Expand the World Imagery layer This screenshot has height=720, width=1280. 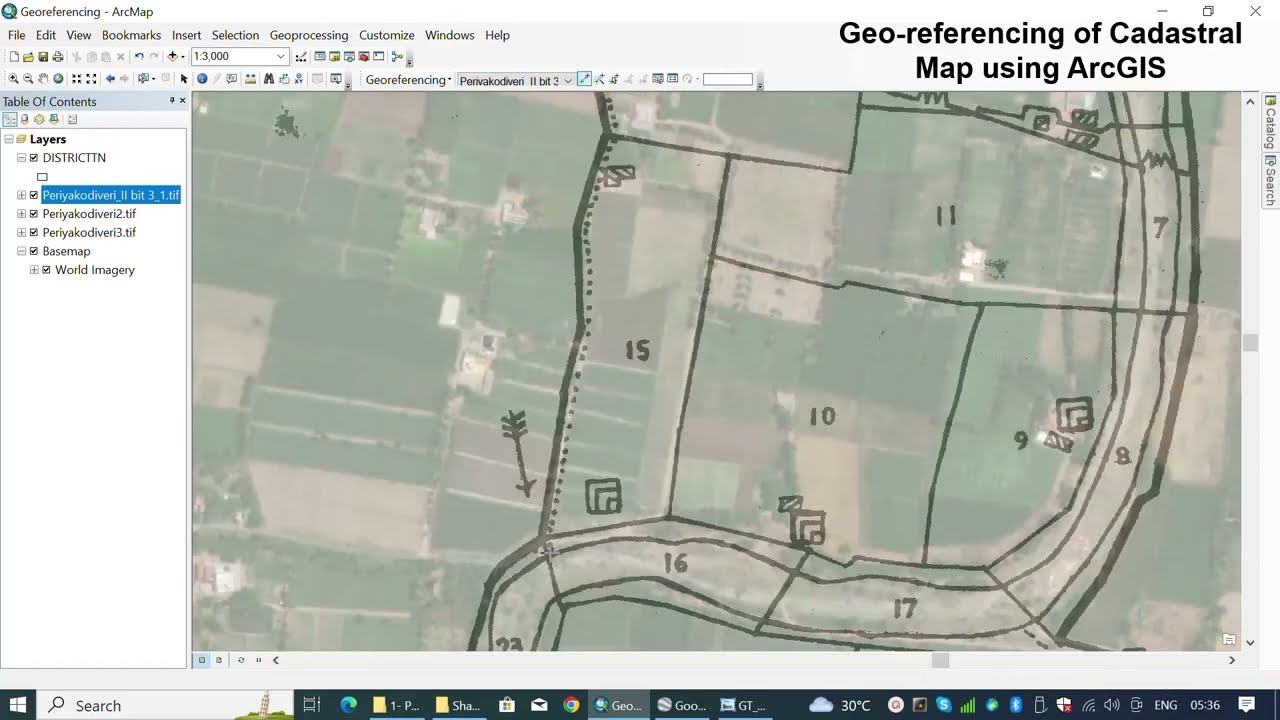34,270
